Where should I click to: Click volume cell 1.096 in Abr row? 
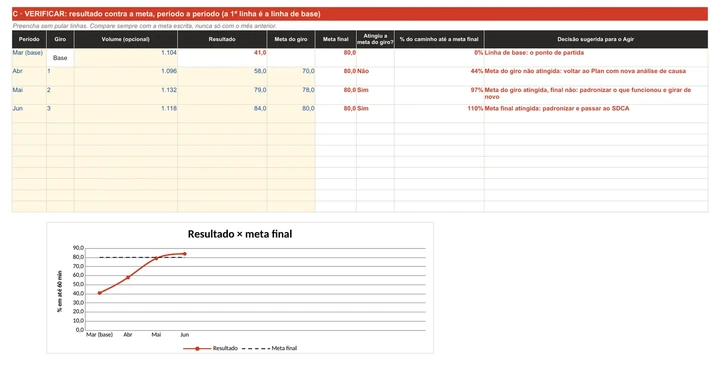[x=126, y=77]
